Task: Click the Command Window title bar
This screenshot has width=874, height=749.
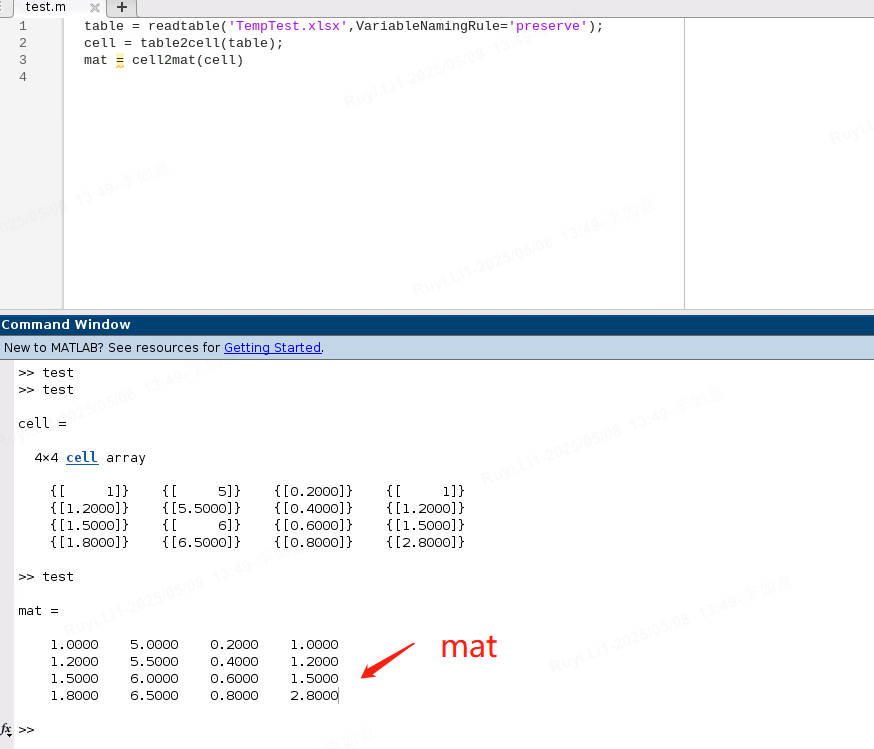Action: (66, 324)
